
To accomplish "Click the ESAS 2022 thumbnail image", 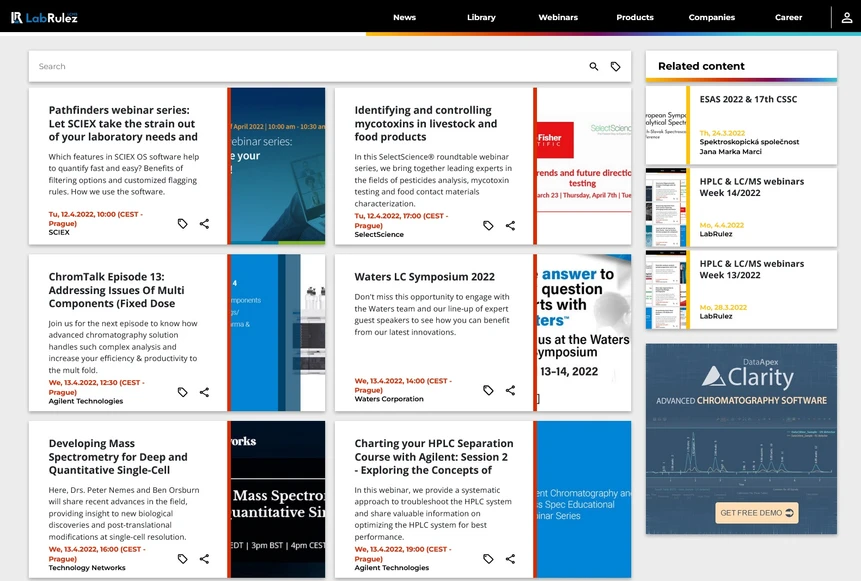I will point(666,125).
